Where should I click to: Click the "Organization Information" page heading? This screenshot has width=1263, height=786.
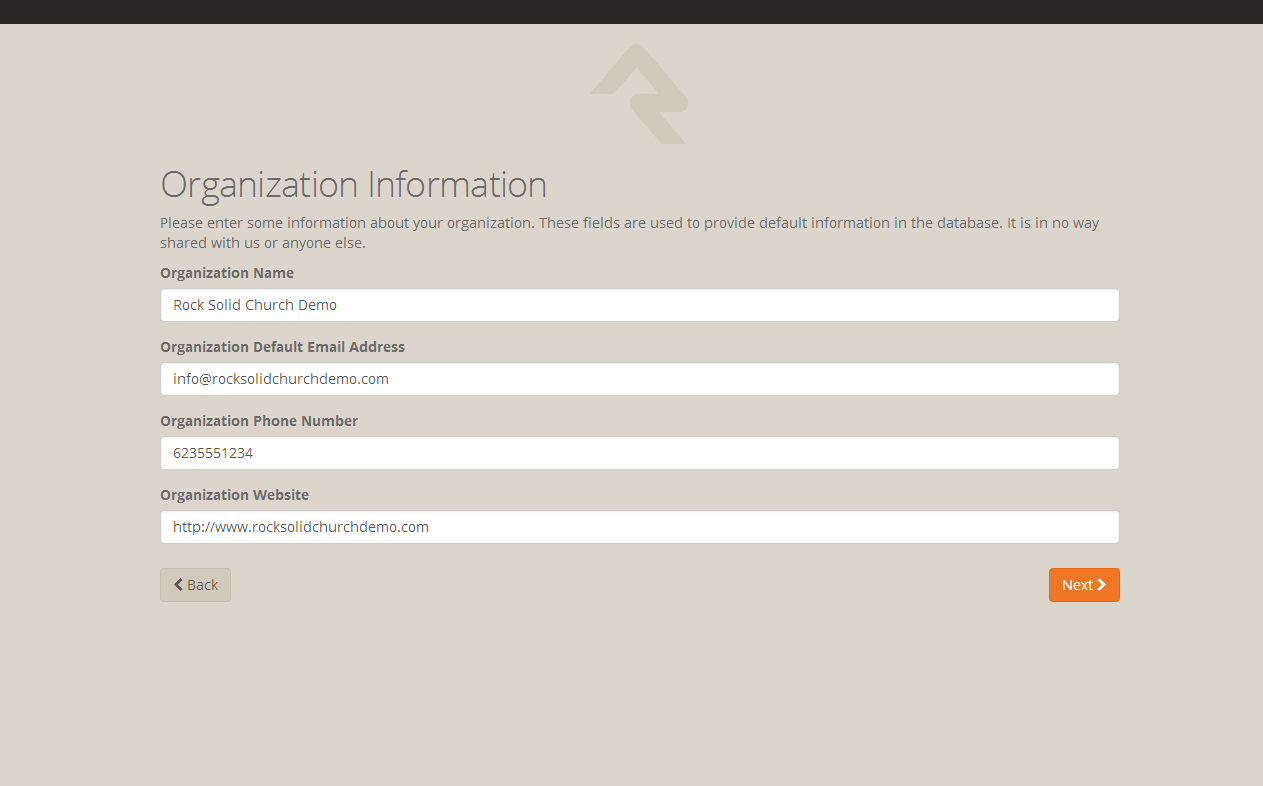(353, 185)
